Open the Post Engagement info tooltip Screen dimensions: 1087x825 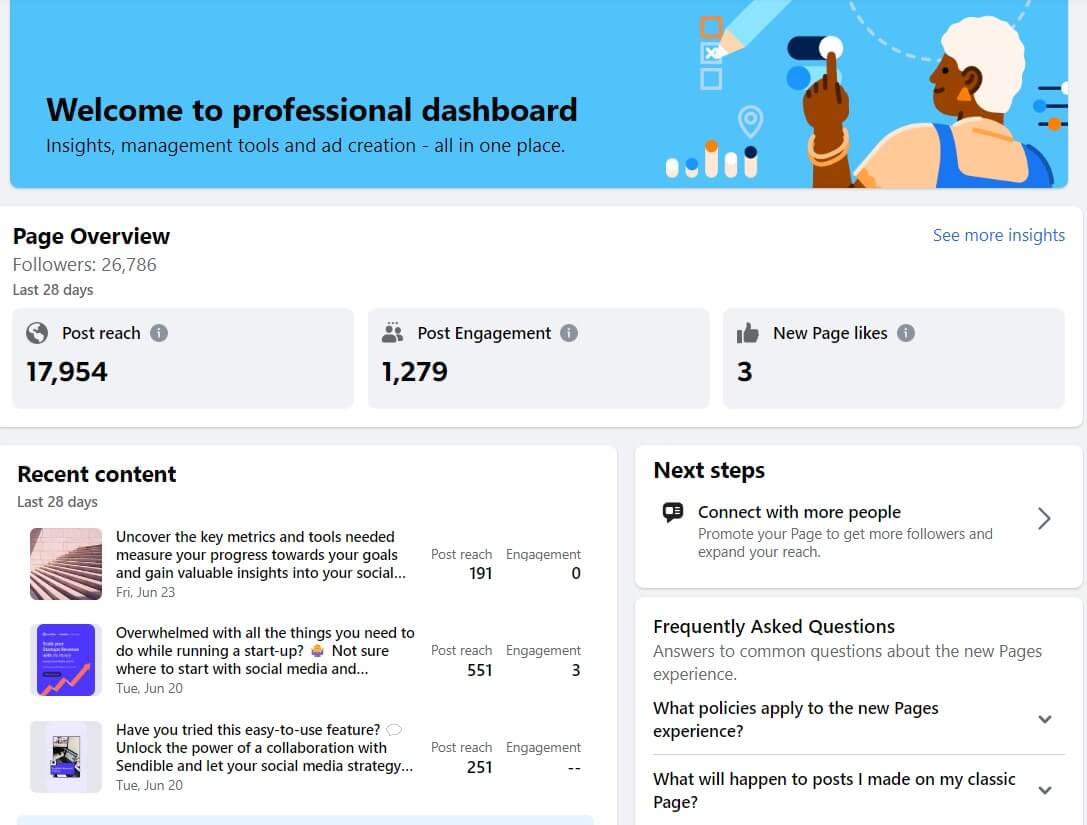[568, 333]
